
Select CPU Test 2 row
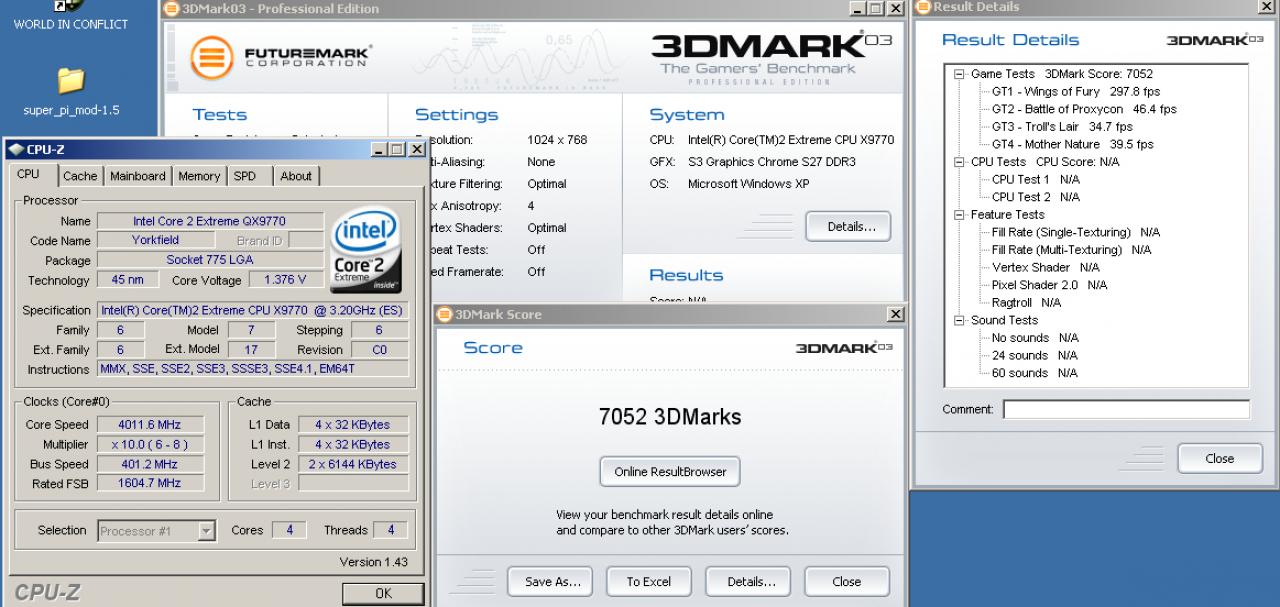pyautogui.click(x=1036, y=197)
